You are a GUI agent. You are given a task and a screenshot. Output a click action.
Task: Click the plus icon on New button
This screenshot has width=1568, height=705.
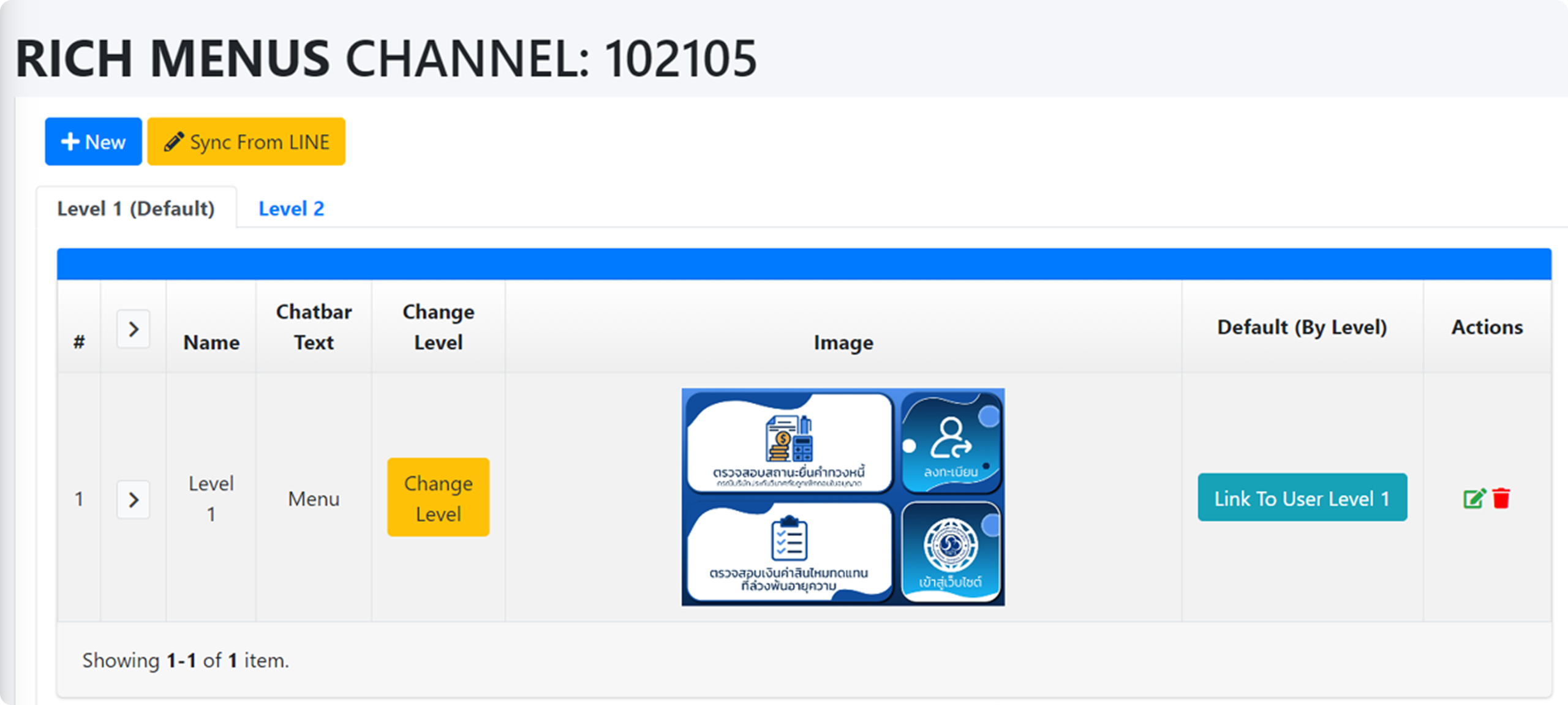(70, 141)
